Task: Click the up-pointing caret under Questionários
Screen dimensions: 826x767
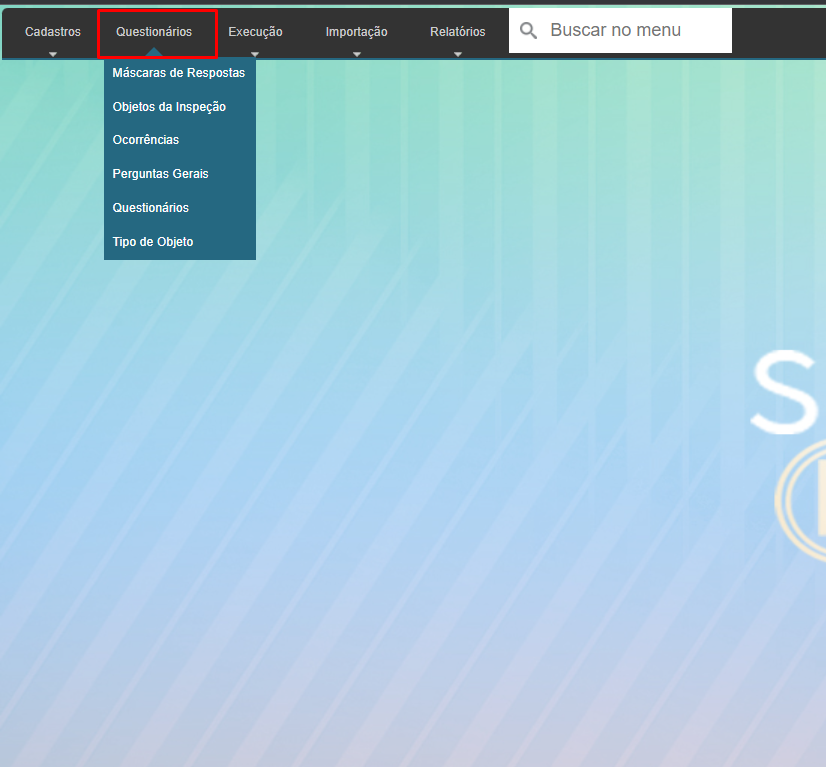Action: 155,54
